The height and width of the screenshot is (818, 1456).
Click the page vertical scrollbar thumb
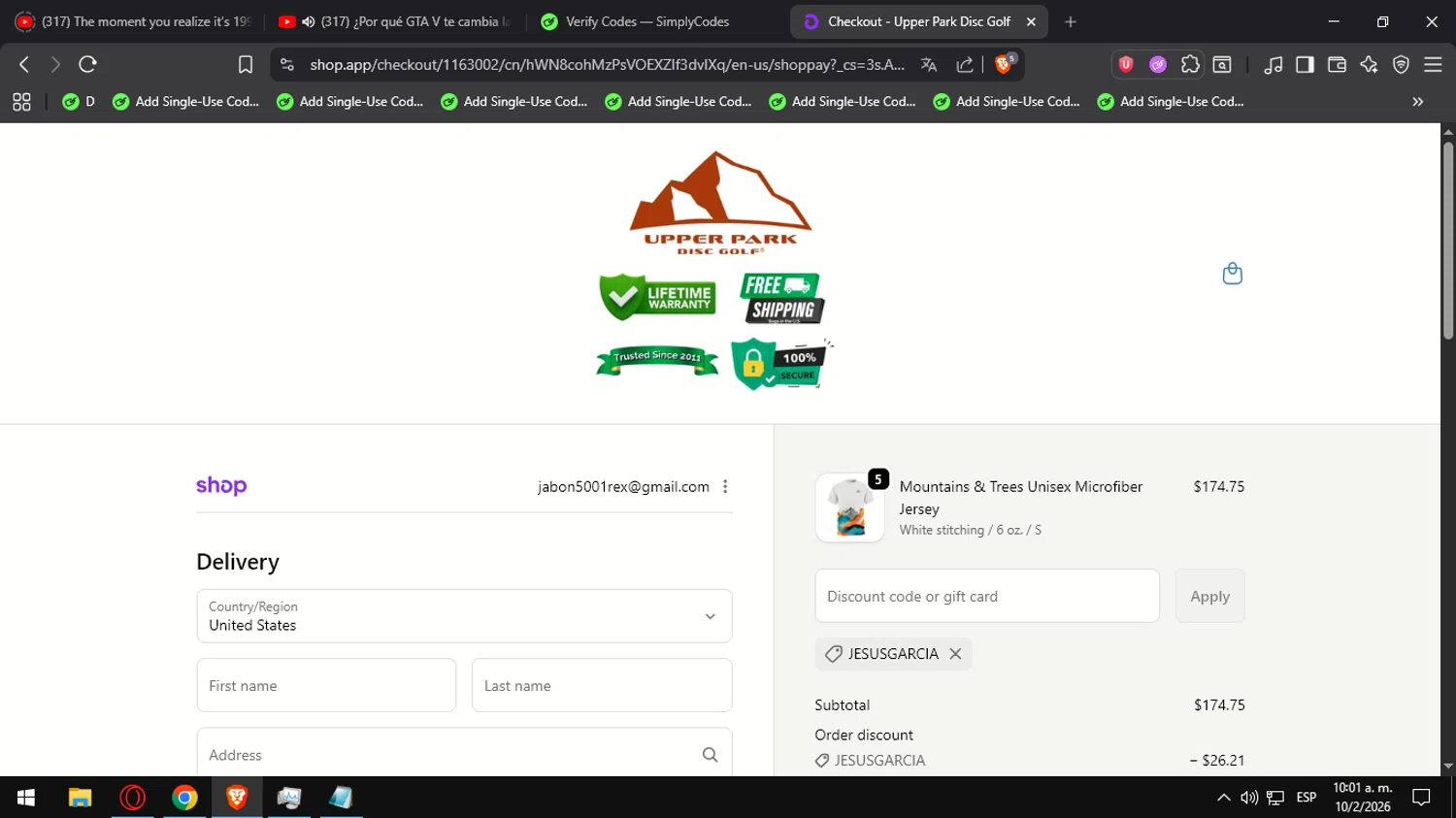click(x=1447, y=241)
